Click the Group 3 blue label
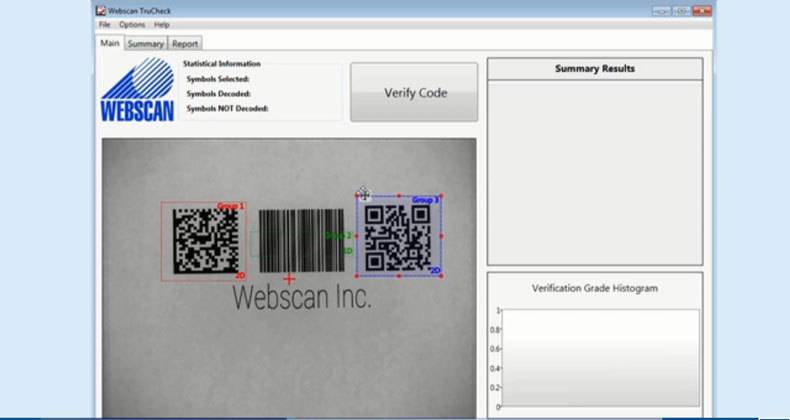The height and width of the screenshot is (420, 790). [425, 200]
